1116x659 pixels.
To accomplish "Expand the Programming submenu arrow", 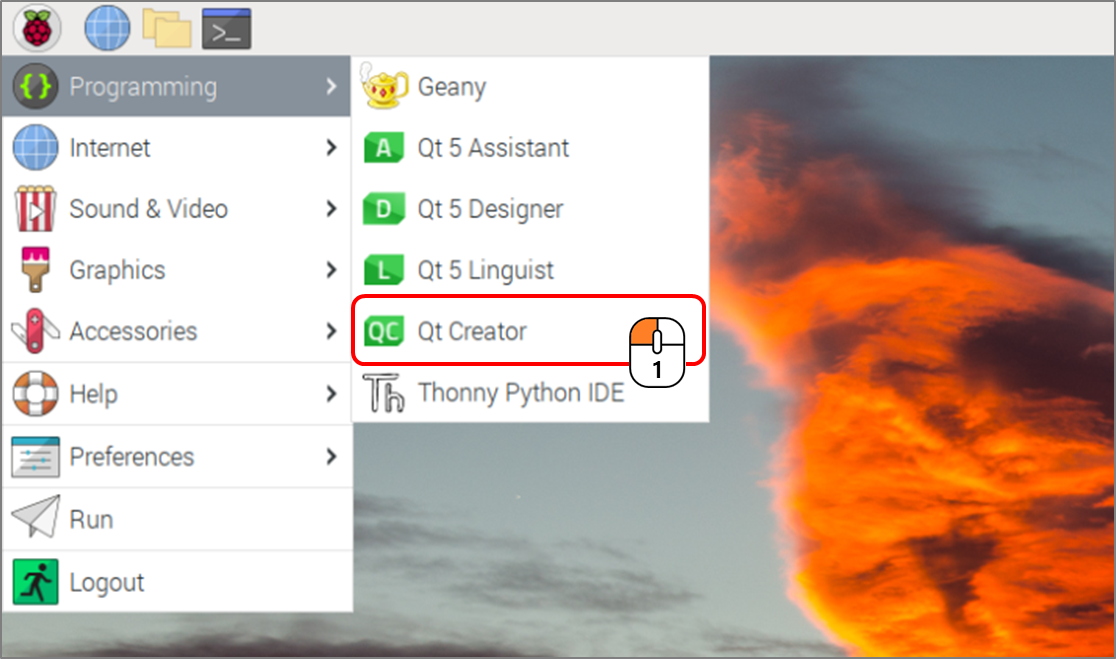I will click(331, 87).
